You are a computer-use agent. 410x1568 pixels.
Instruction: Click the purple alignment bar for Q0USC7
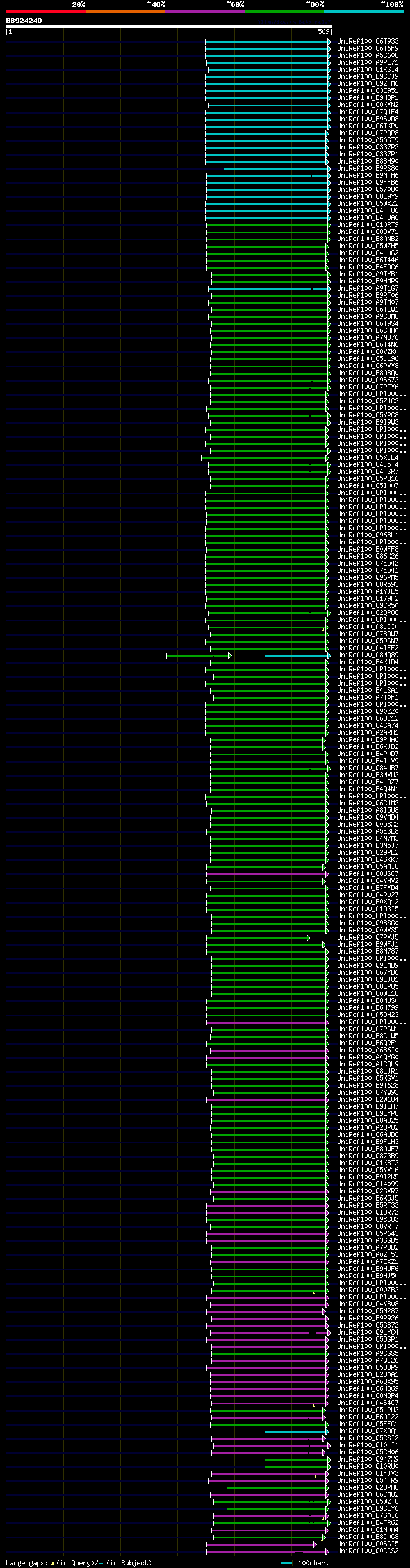[267, 874]
